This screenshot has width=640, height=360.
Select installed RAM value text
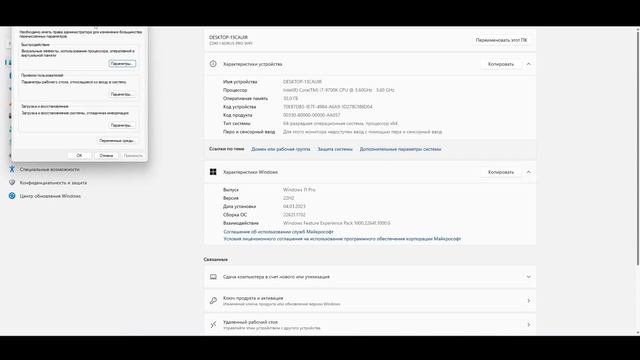point(291,98)
